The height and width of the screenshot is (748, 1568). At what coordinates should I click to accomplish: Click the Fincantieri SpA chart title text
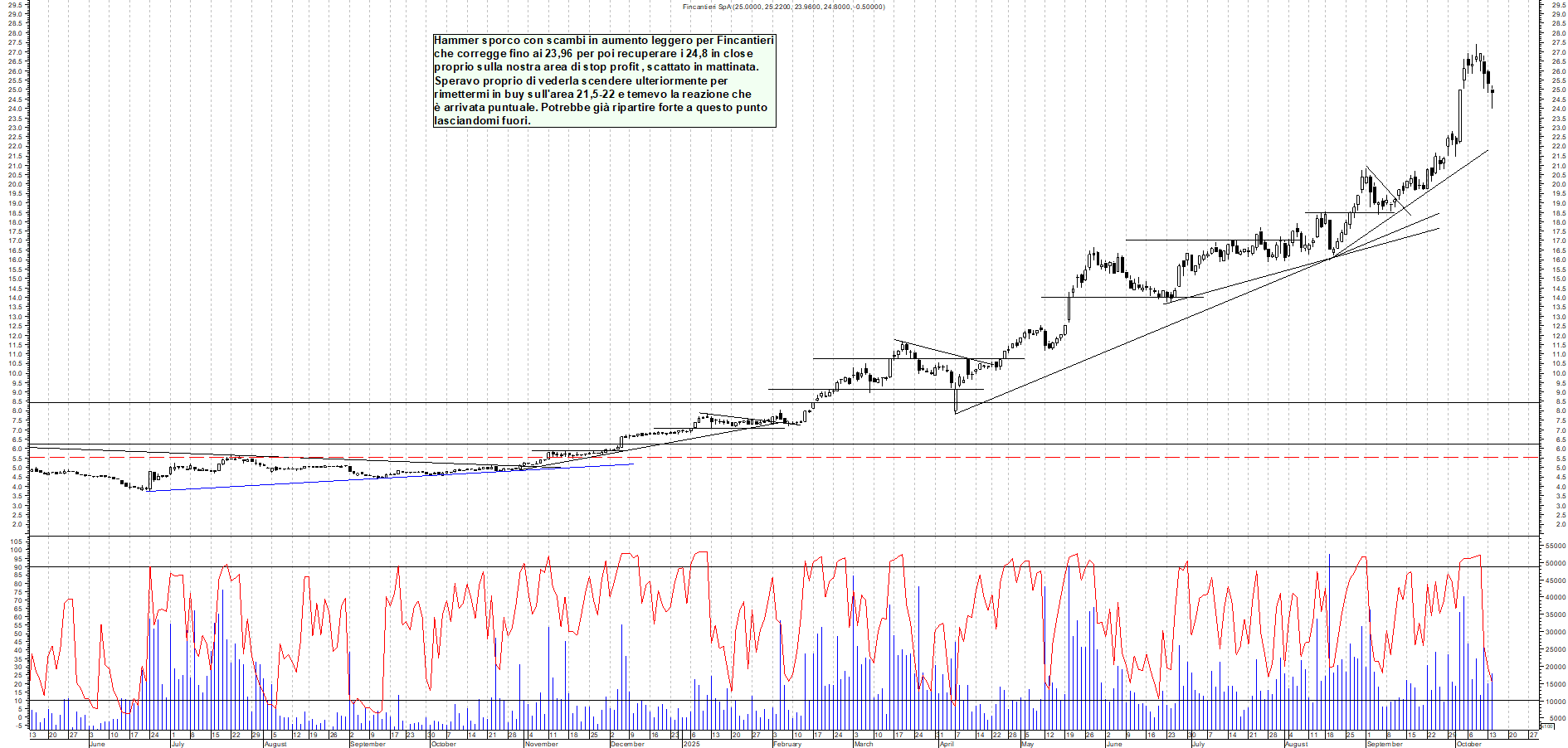pyautogui.click(x=783, y=7)
